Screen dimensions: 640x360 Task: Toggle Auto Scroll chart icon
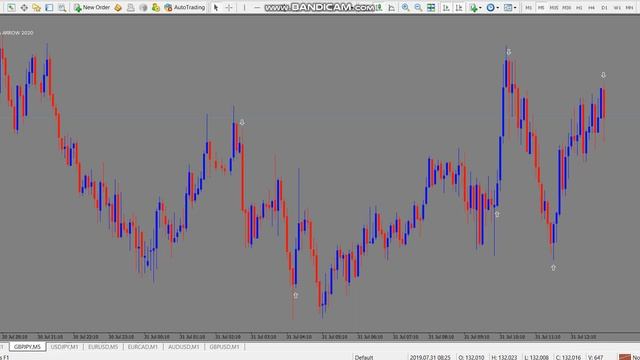pyautogui.click(x=446, y=7)
